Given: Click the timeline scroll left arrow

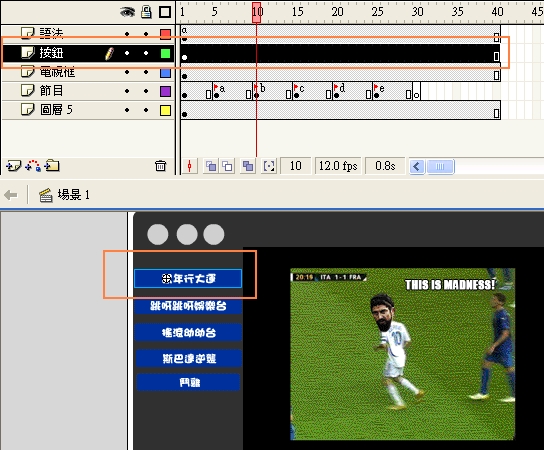Looking at the screenshot, I should (x=417, y=167).
